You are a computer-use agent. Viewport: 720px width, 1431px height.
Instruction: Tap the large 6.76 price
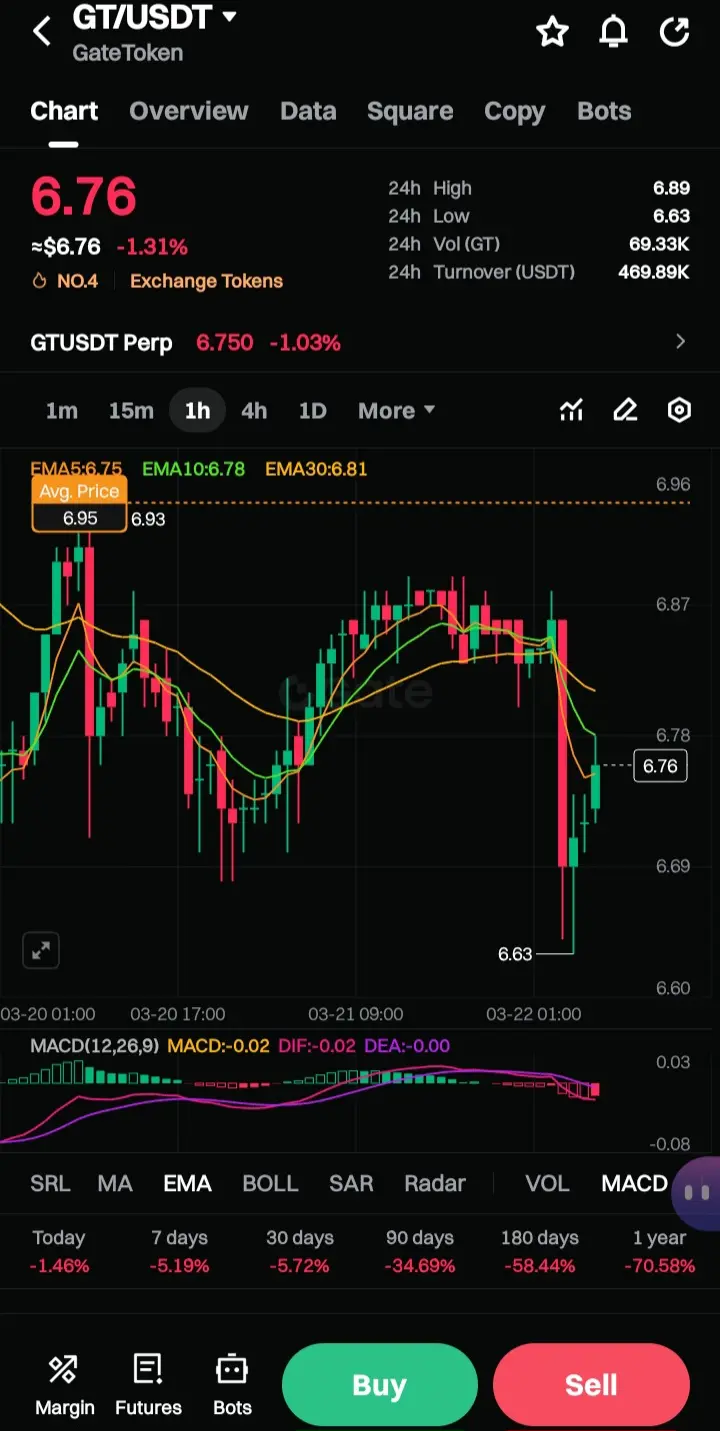[x=83, y=196]
